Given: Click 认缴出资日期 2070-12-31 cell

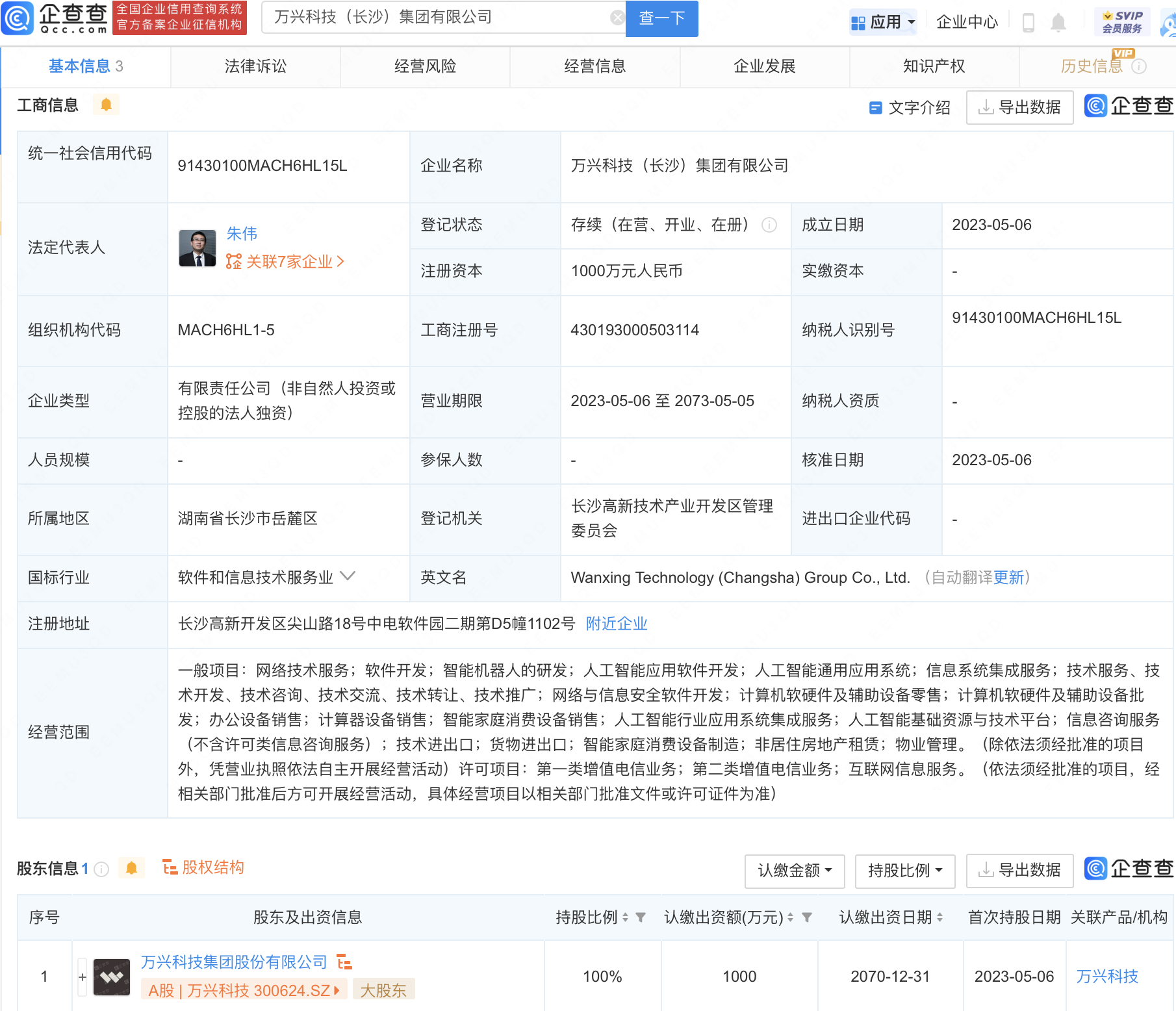Looking at the screenshot, I should [x=890, y=977].
